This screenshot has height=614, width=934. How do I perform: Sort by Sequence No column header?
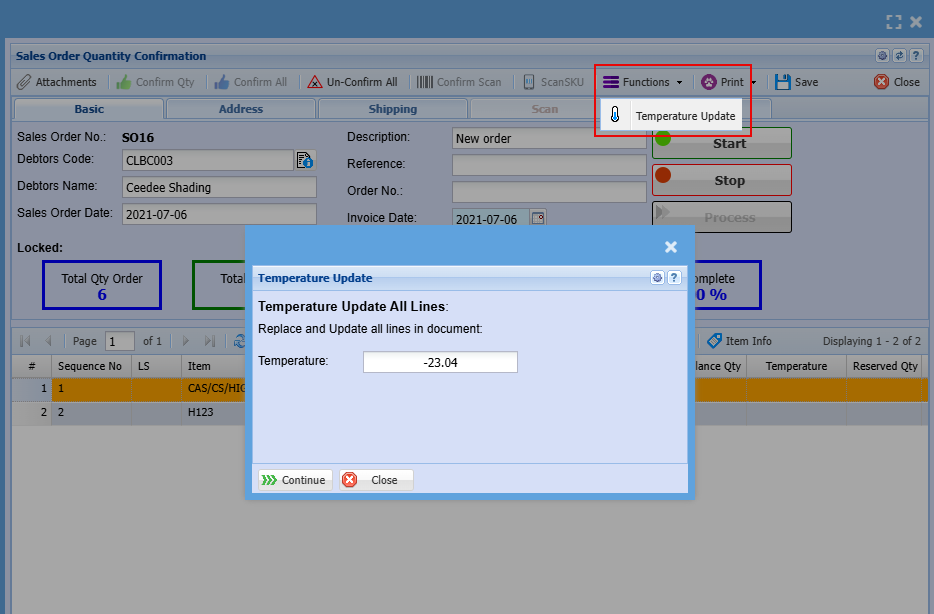click(x=91, y=366)
